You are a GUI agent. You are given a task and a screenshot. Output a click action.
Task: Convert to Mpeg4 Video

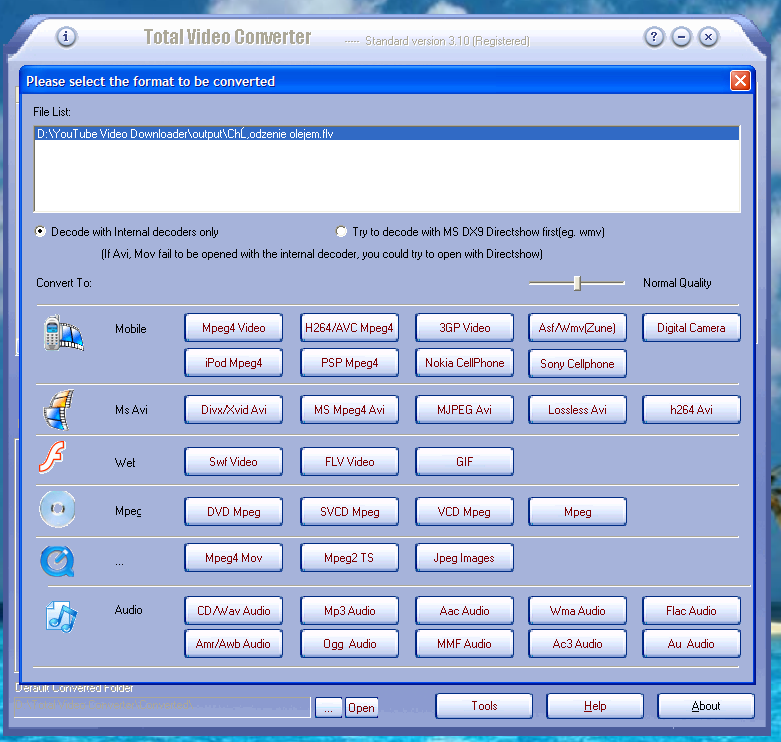(234, 328)
